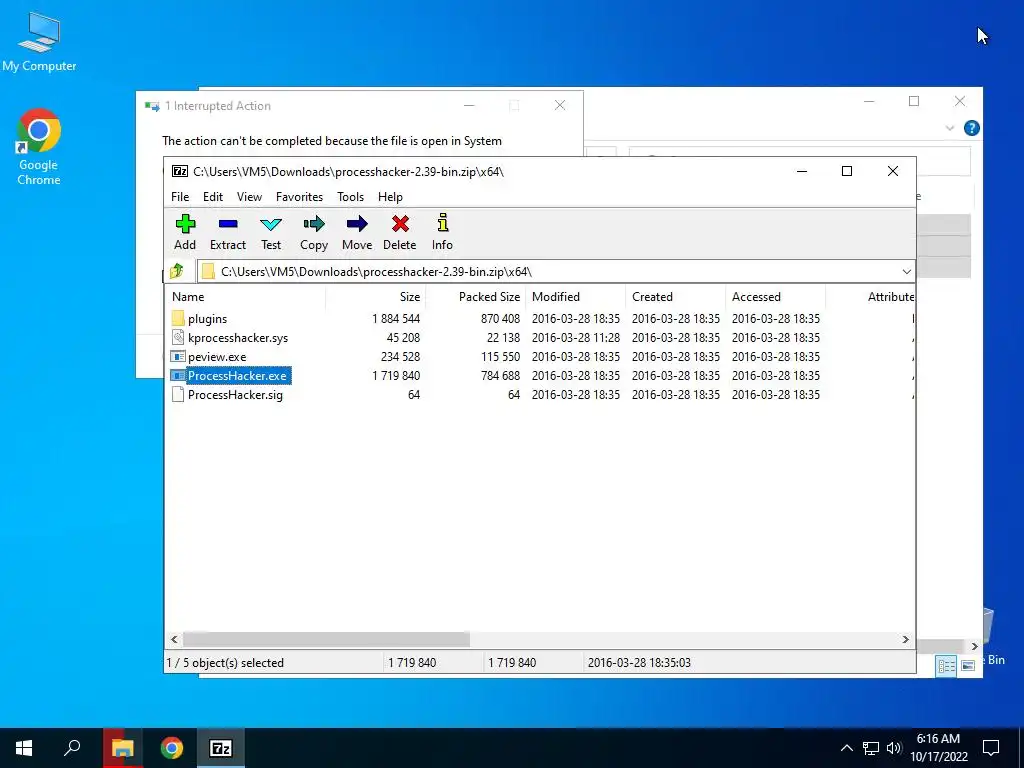Open the Favorites menu

coord(299,197)
